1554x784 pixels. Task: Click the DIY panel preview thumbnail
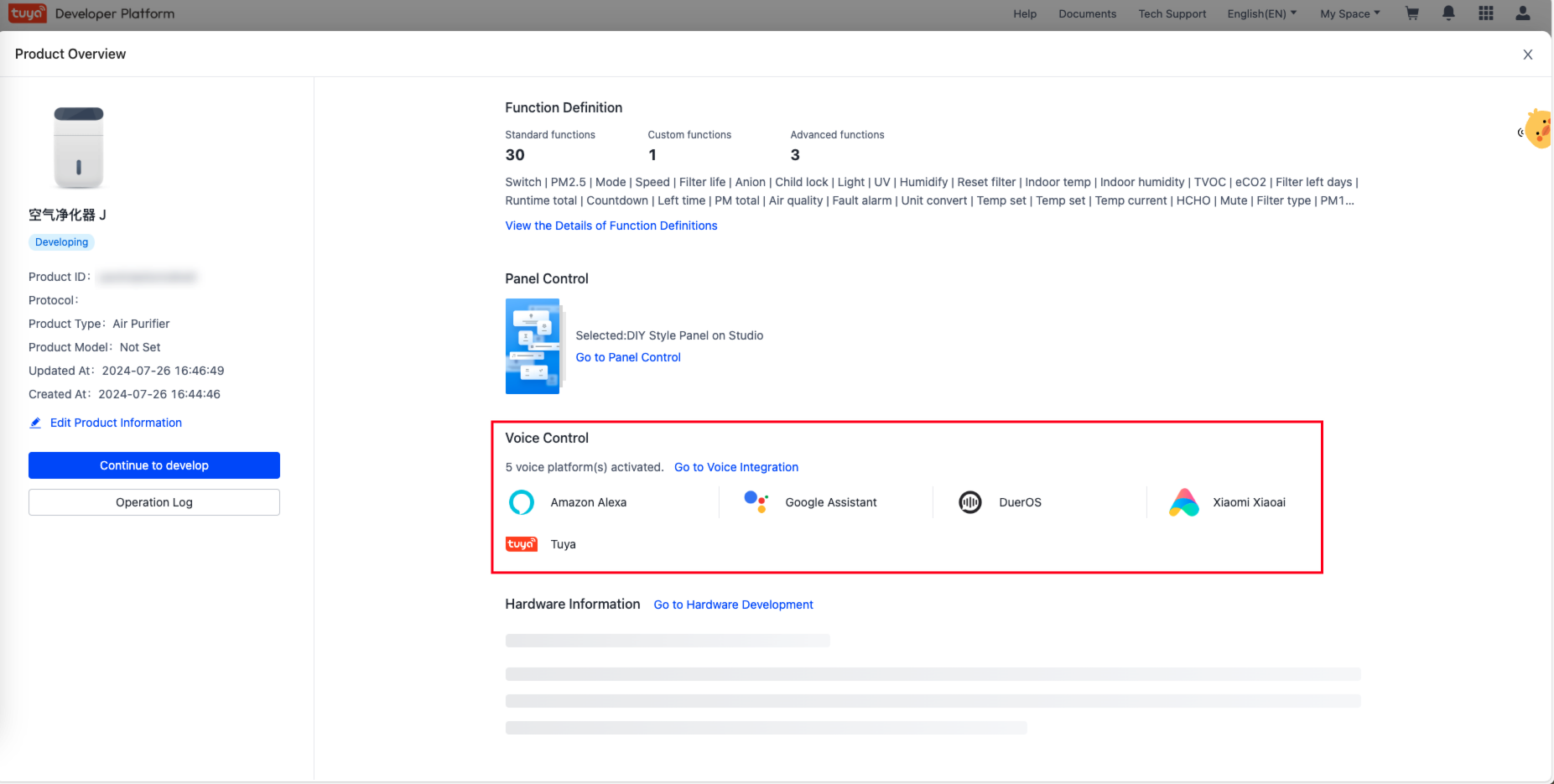[533, 346]
